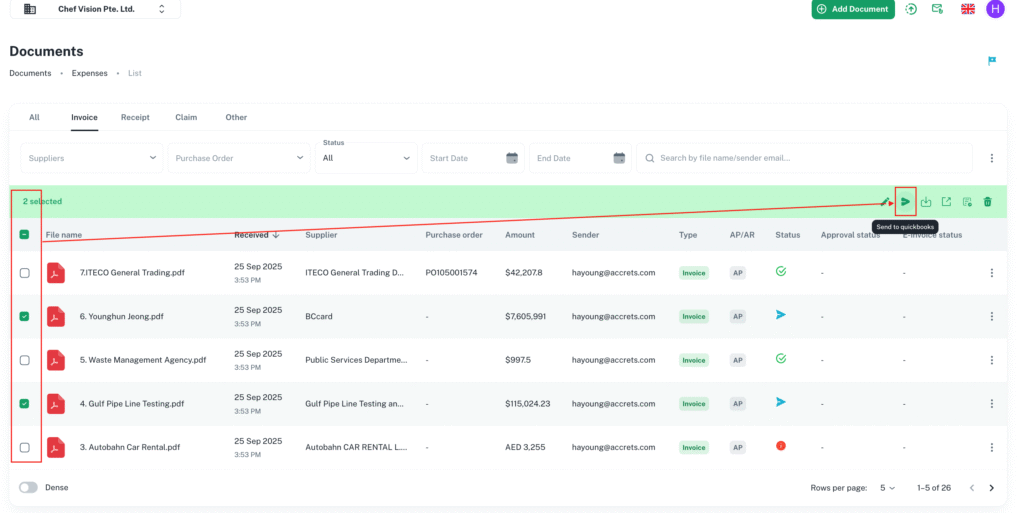This screenshot has height=513, width=1024.
Task: Click the document approval icon beside trash
Action: point(967,202)
